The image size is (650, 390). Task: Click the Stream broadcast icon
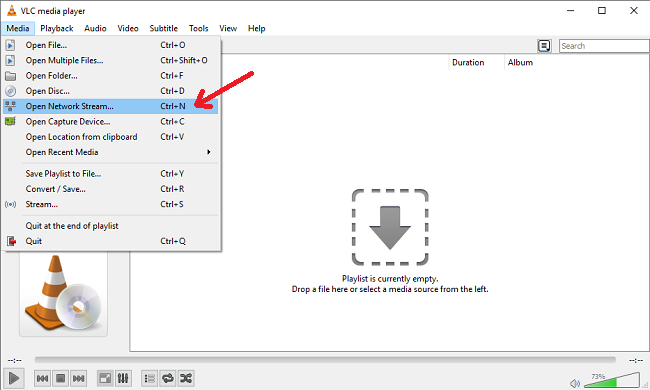coord(10,204)
